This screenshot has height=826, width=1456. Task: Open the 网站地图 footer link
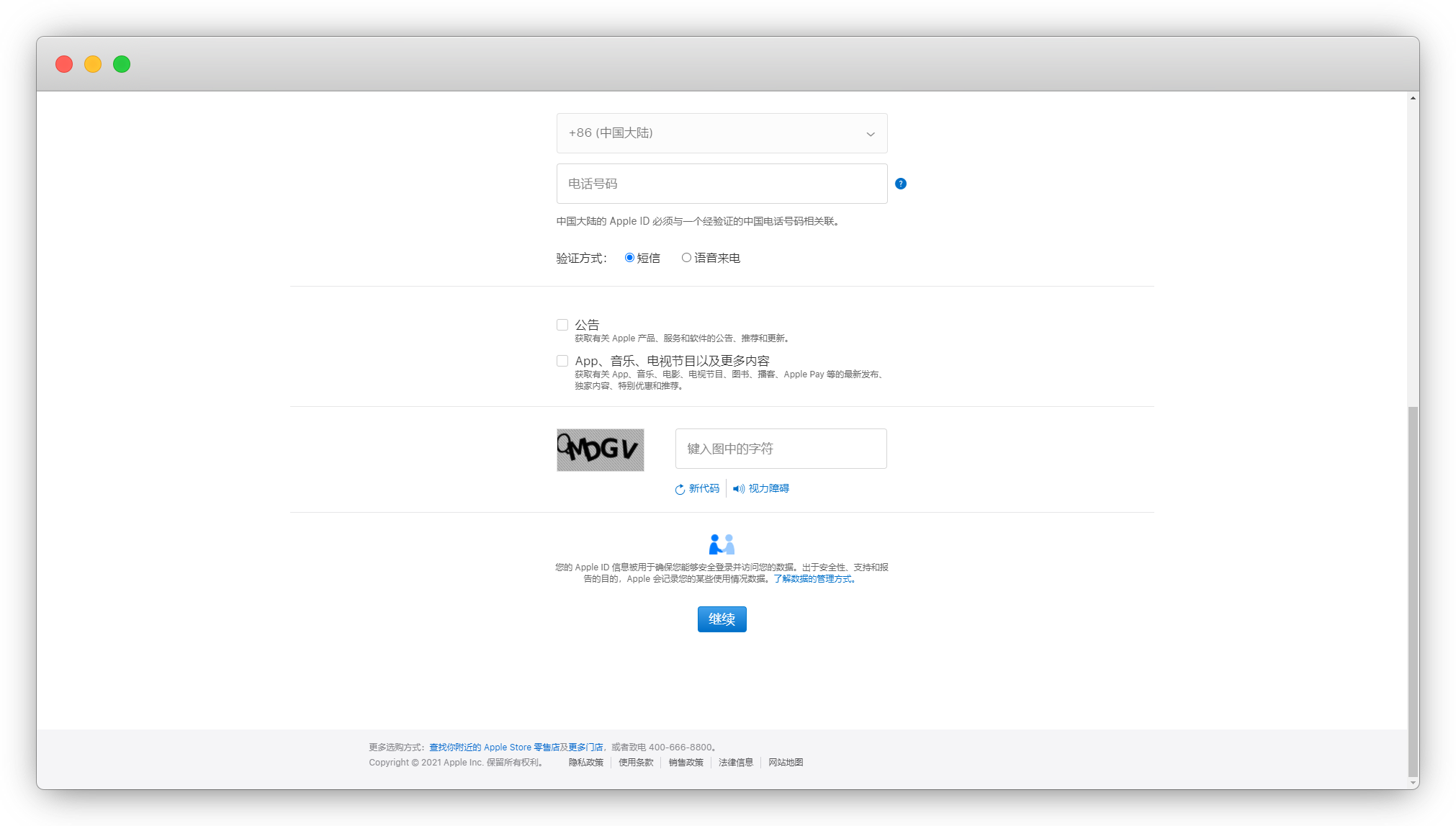(785, 763)
